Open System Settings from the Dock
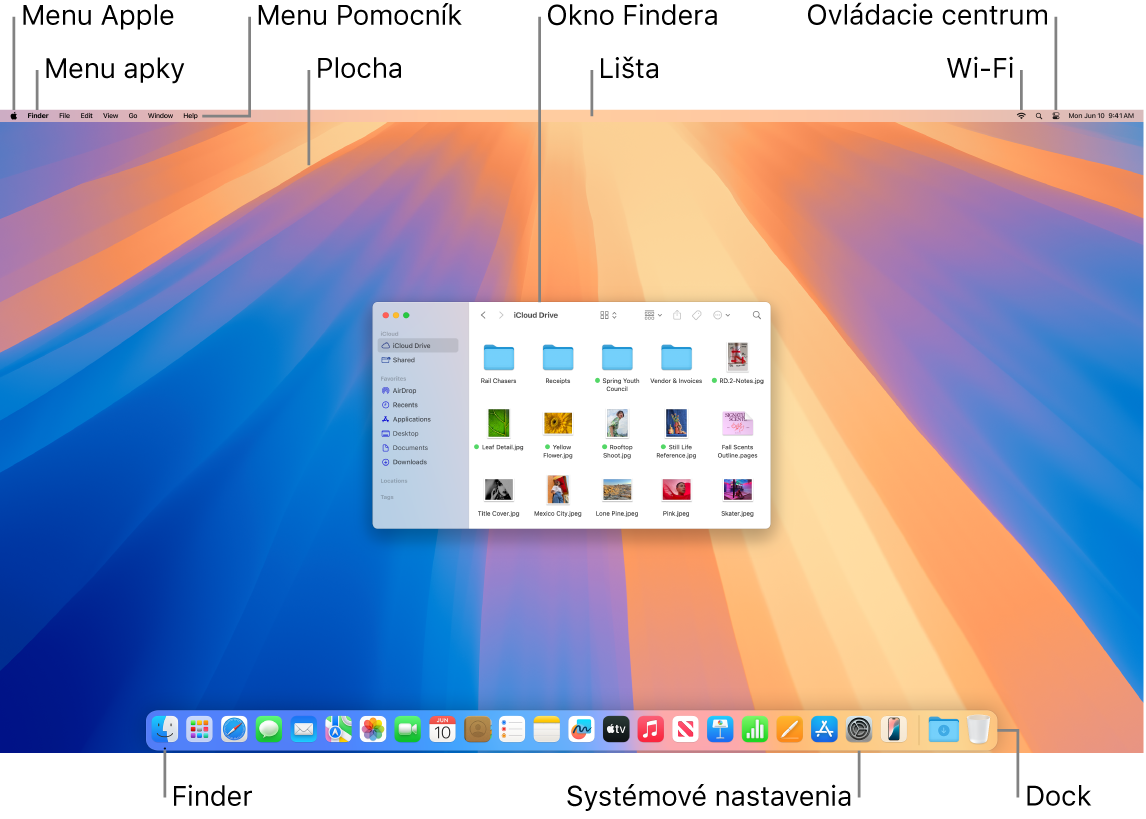Image resolution: width=1146 pixels, height=819 pixels. [858, 729]
